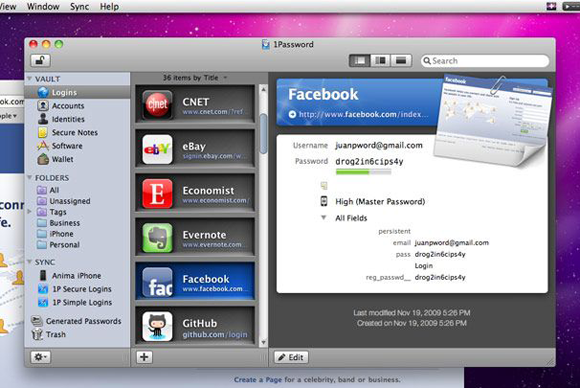Click the 'Last modified Nov 19, 2009' text

pyautogui.click(x=412, y=313)
